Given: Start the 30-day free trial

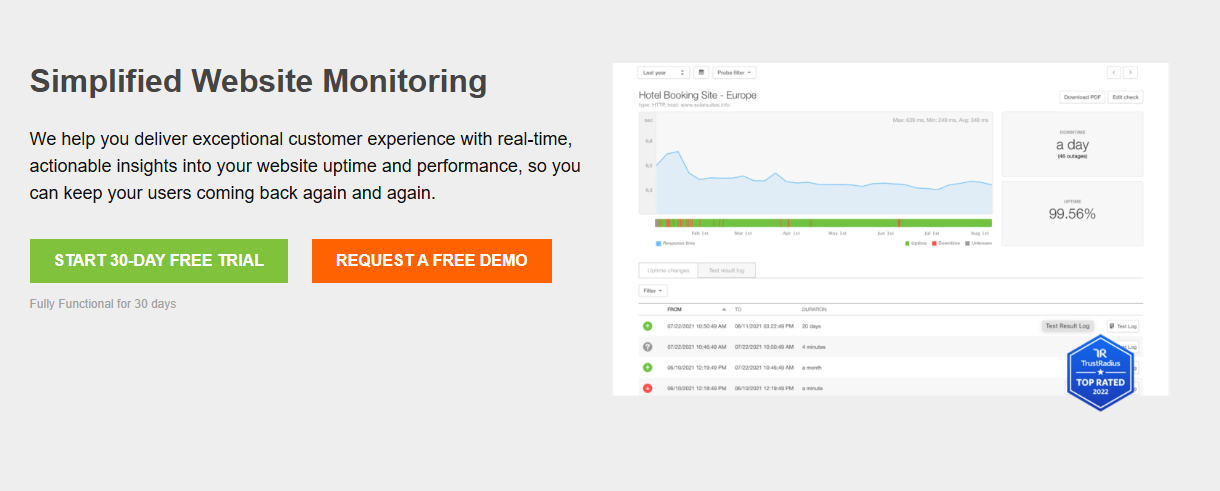Looking at the screenshot, I should point(159,261).
